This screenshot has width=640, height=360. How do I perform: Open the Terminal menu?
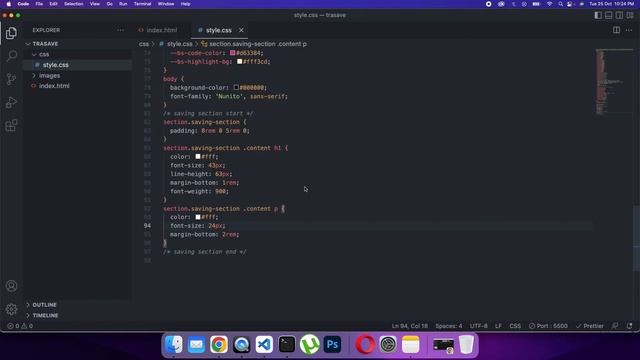point(142,4)
